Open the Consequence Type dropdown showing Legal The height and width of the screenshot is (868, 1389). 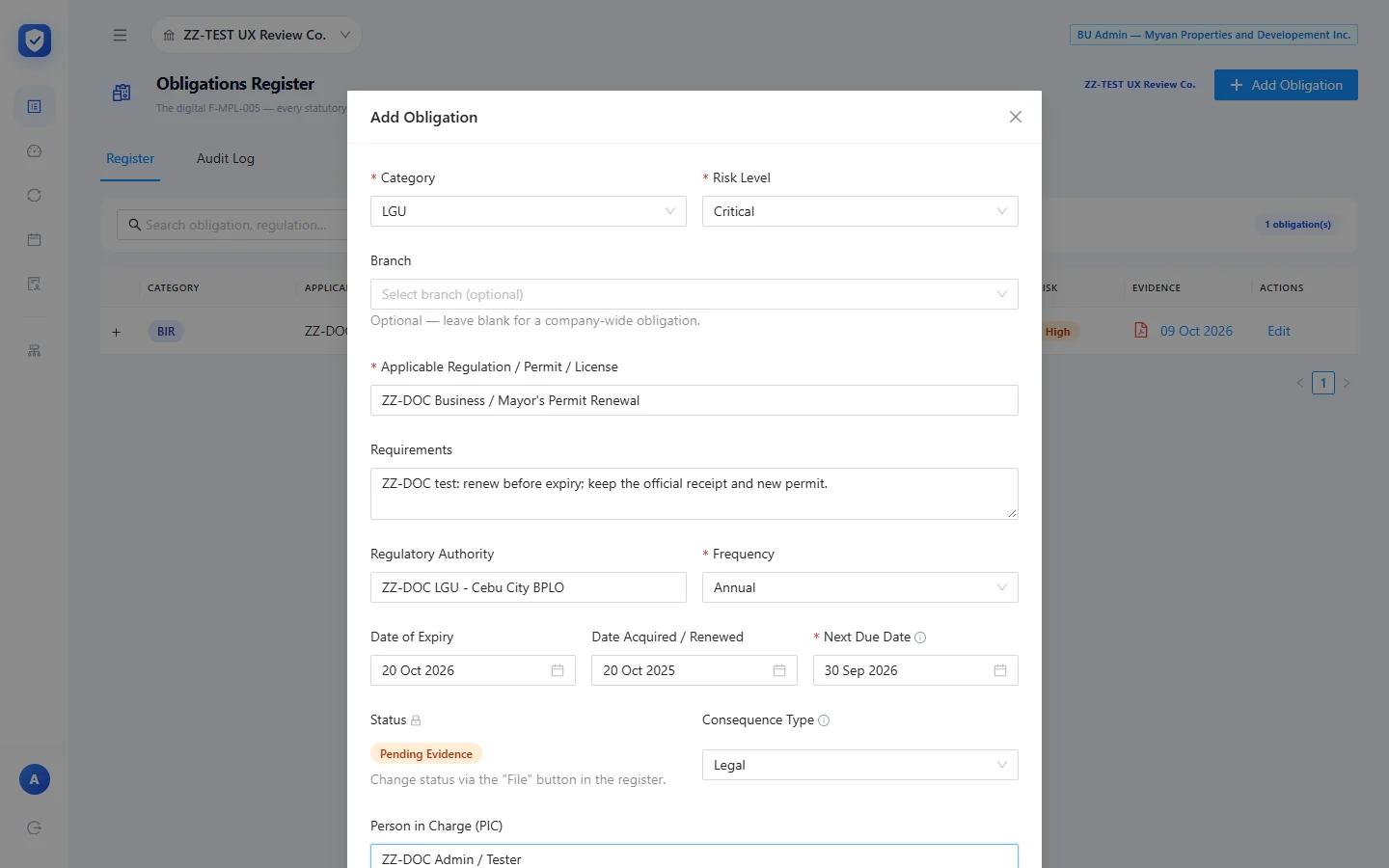860,765
